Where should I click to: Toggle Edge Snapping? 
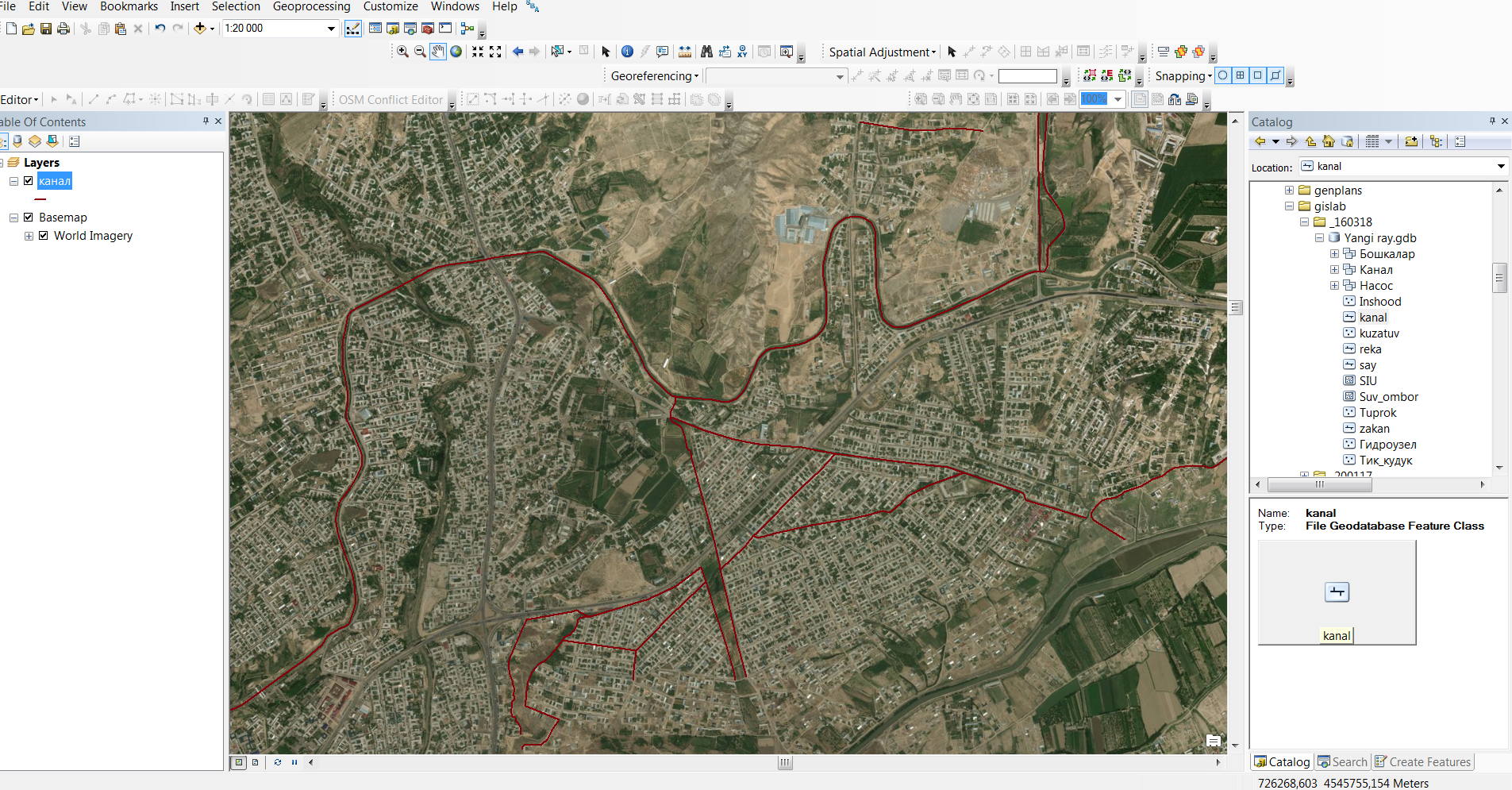point(1275,75)
